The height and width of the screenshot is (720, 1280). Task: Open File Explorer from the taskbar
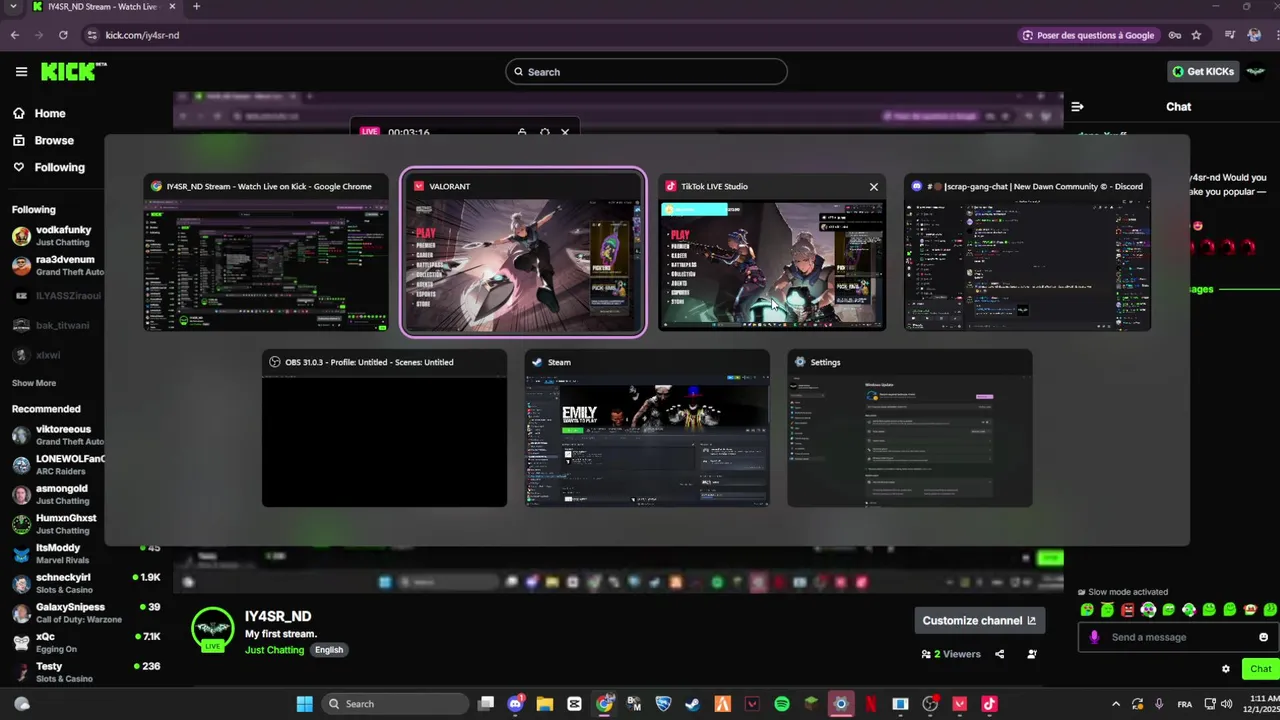point(545,704)
